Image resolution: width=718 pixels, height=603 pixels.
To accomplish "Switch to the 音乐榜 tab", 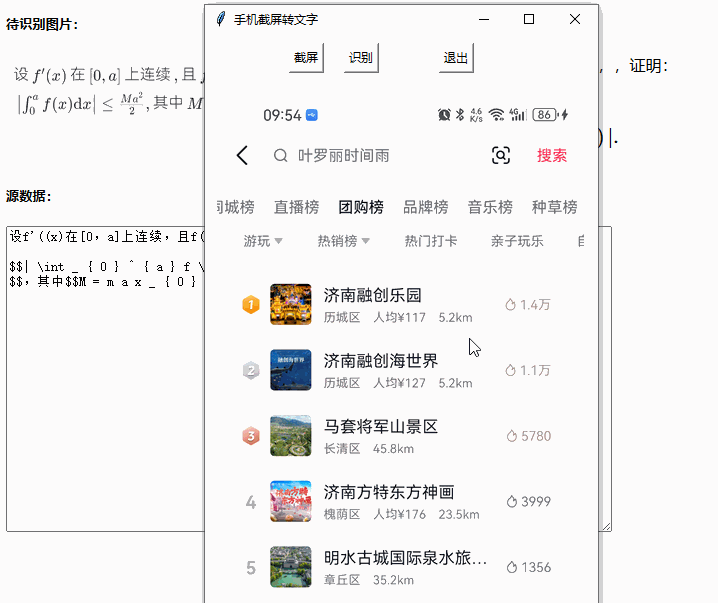I will [x=490, y=207].
